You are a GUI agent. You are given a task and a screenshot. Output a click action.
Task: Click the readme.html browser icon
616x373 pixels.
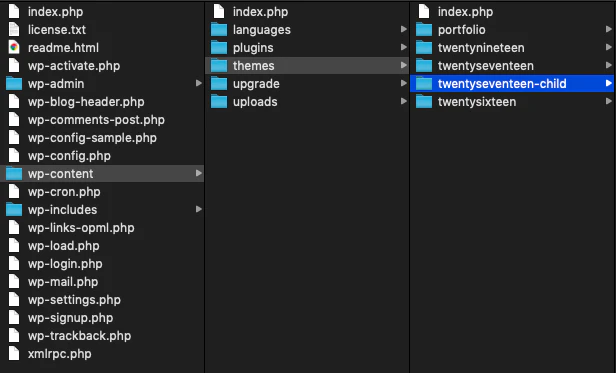(x=14, y=48)
